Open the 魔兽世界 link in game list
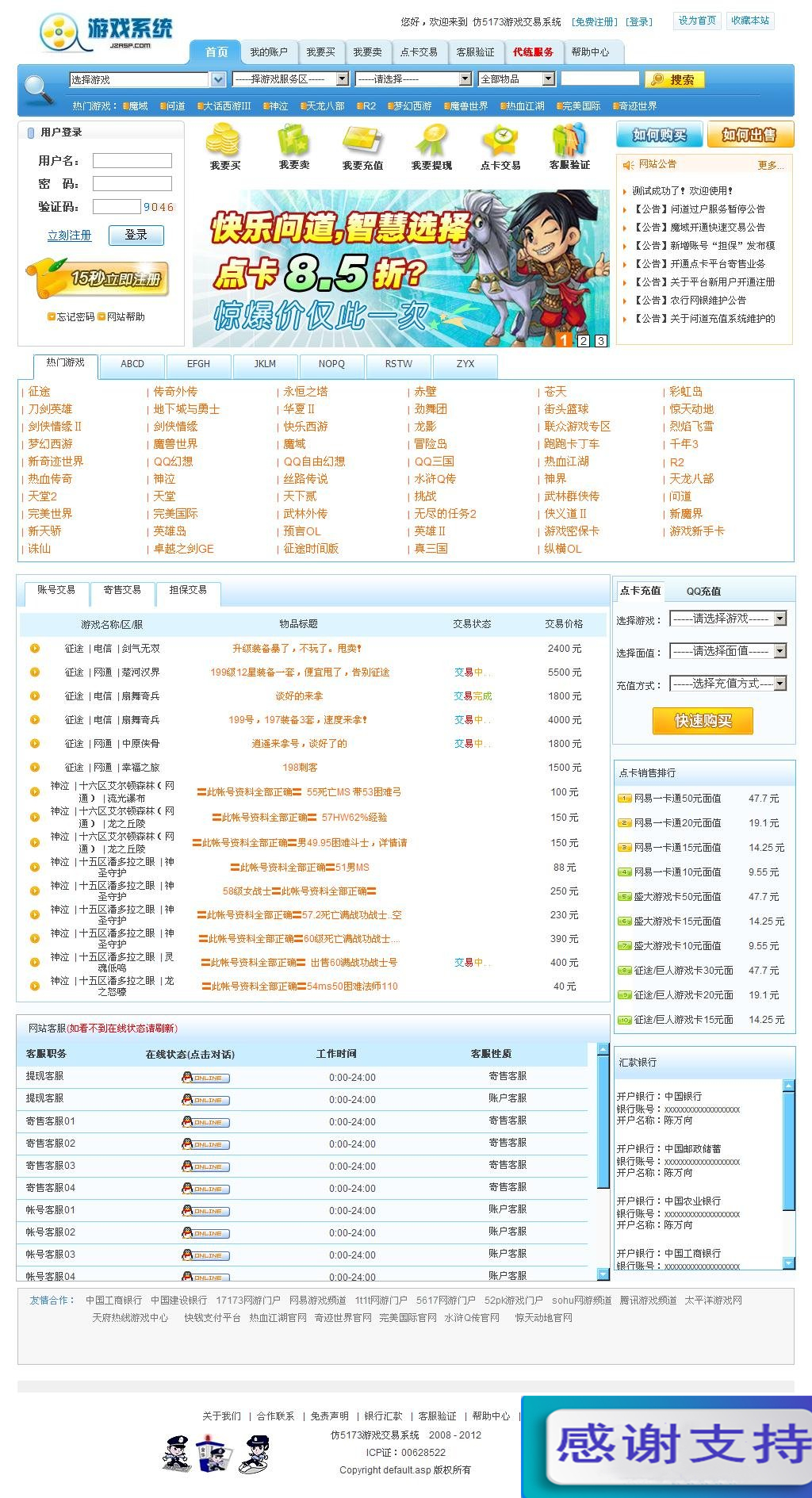This screenshot has width=812, height=1498. pos(175,444)
